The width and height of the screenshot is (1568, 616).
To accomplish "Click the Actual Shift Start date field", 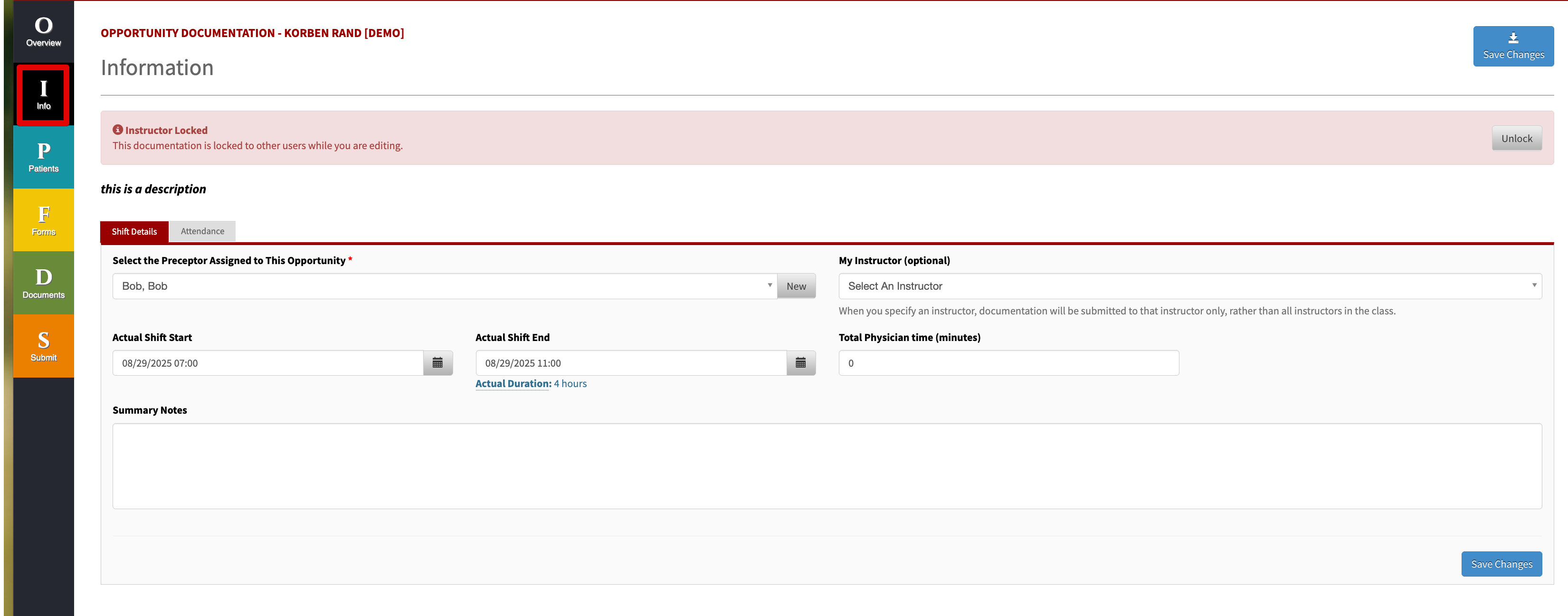I will click(268, 363).
